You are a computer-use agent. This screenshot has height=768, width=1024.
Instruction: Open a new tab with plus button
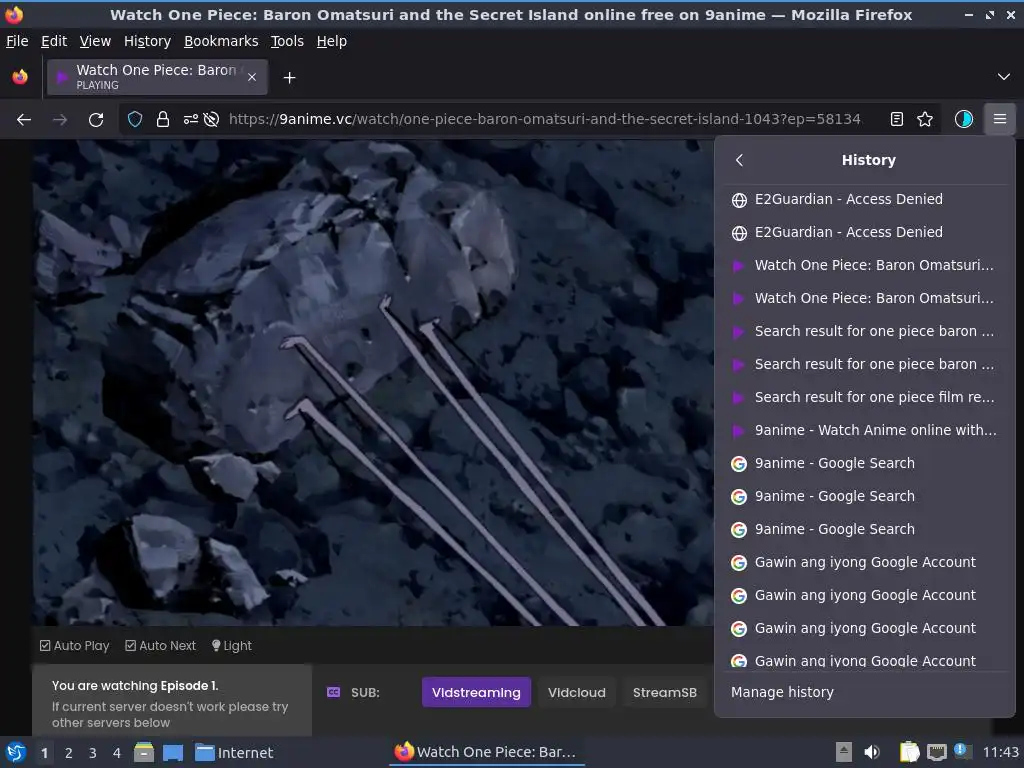tap(289, 78)
